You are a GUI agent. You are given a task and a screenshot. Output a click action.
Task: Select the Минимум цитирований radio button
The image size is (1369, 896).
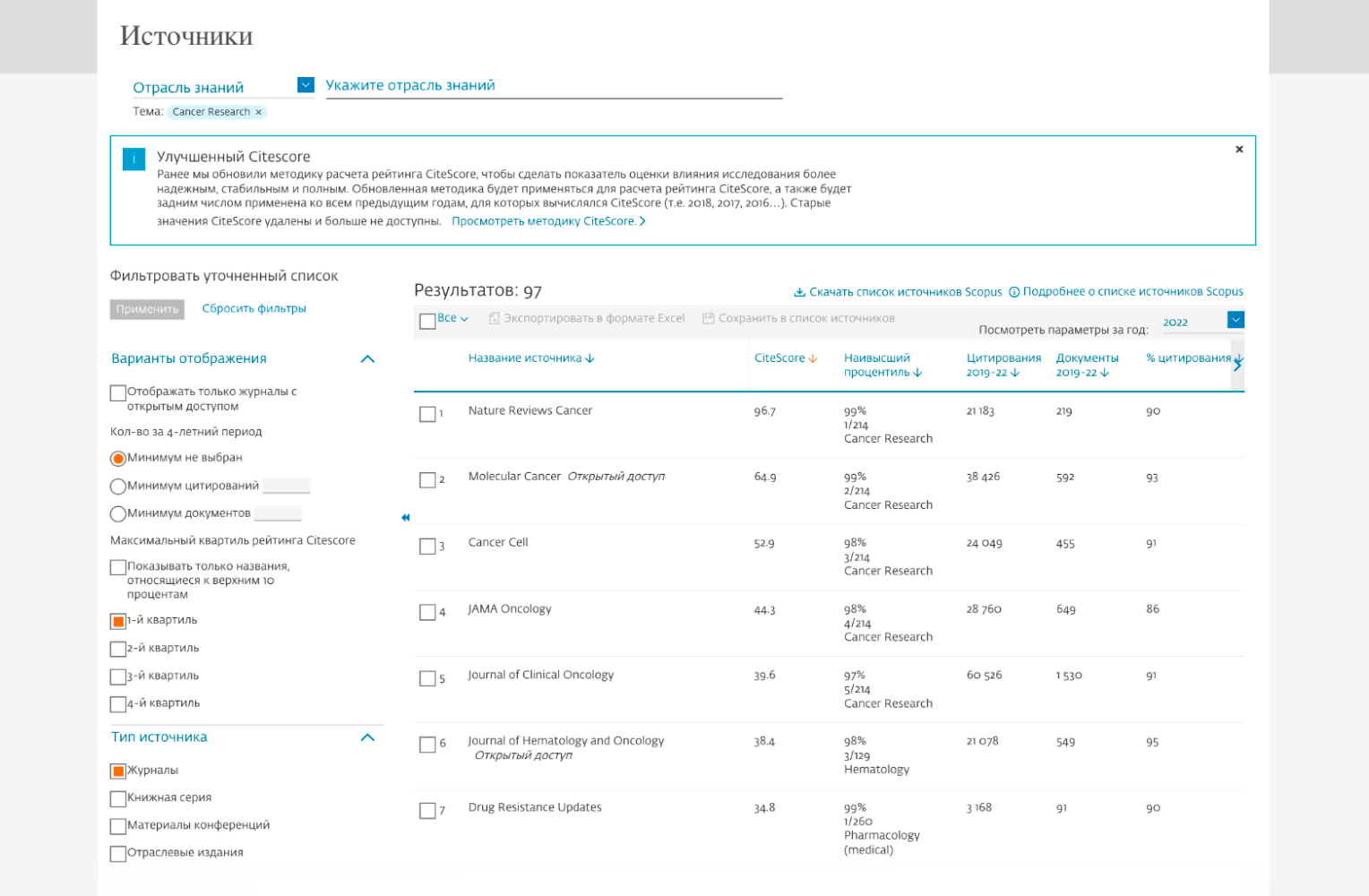point(117,487)
